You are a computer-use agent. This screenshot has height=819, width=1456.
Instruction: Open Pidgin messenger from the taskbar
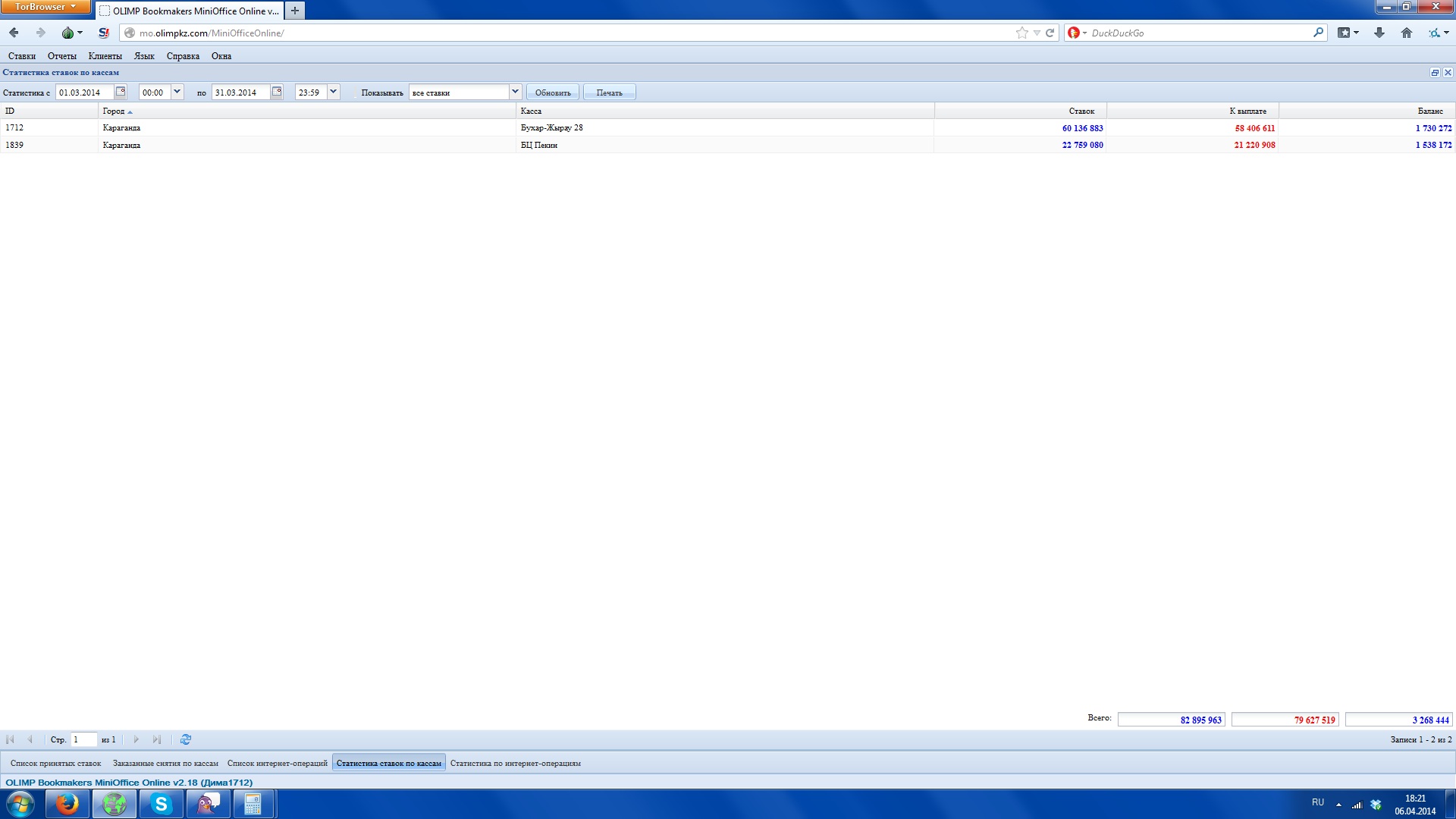208,804
